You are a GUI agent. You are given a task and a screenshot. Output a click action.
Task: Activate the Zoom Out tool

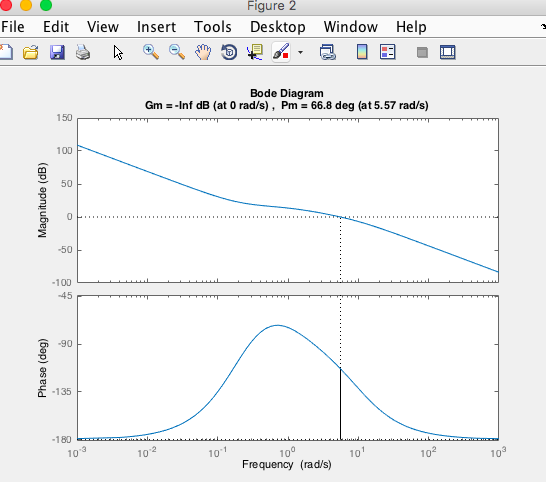click(x=177, y=53)
